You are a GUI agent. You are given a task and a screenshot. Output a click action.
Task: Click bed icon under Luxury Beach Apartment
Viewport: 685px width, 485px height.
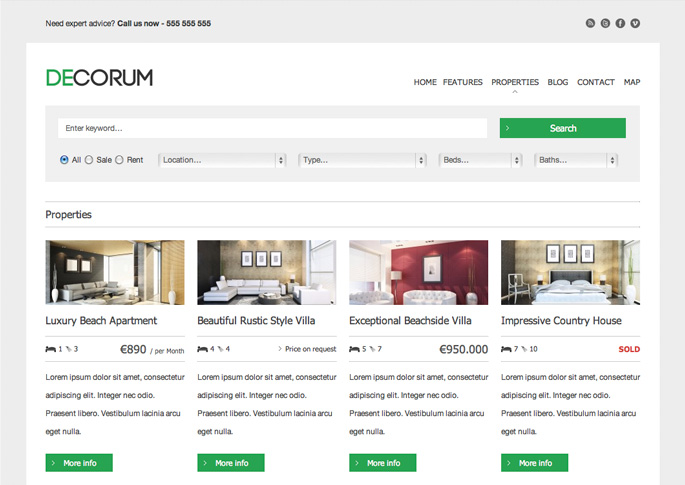pyautogui.click(x=51, y=349)
